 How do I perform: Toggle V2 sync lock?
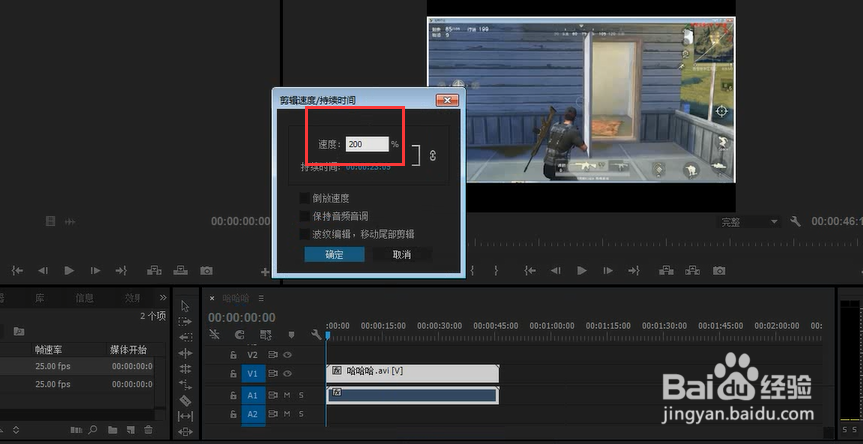[272, 355]
